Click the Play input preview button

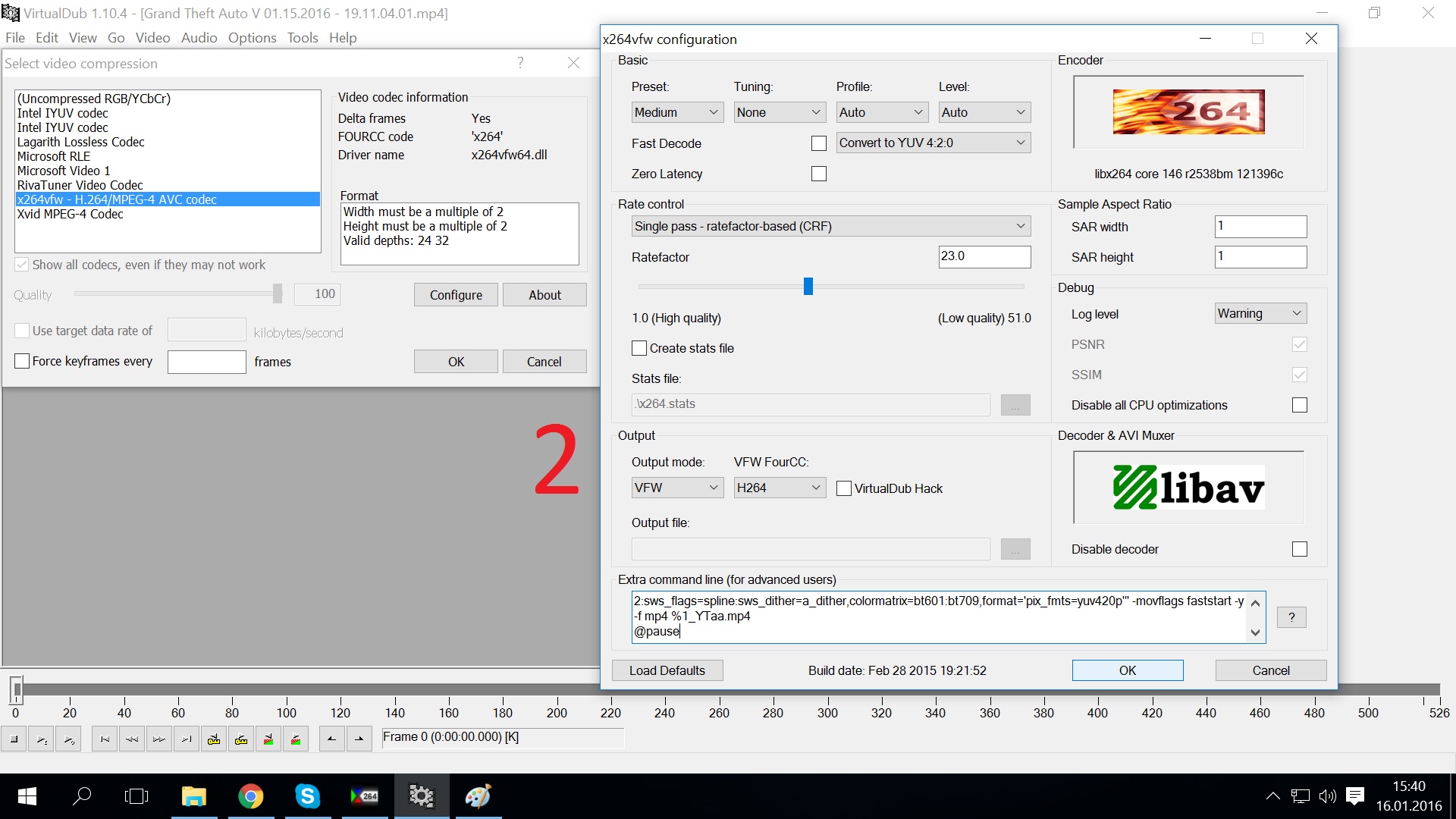pos(42,739)
